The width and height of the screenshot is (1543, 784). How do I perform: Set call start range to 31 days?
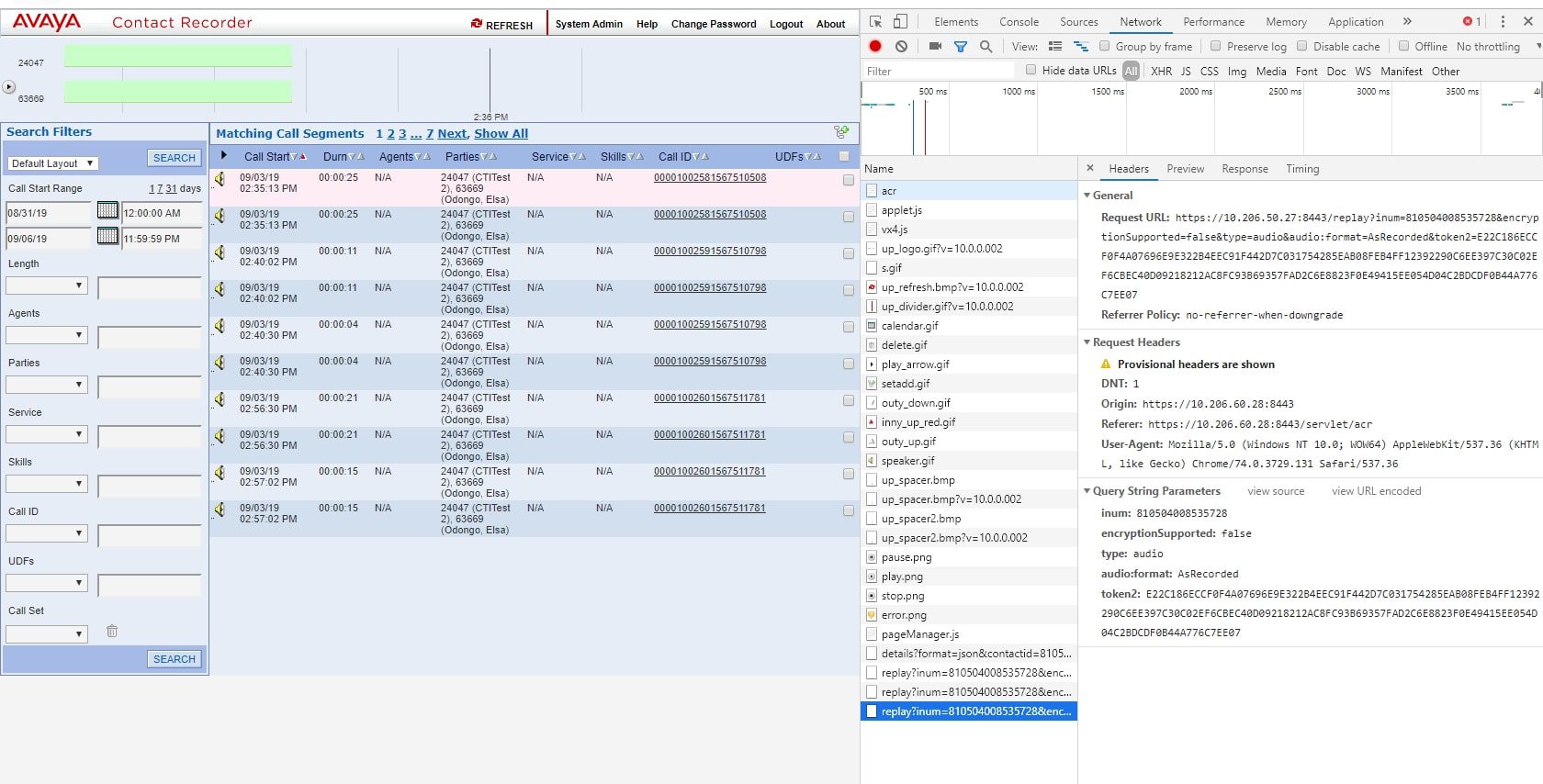coord(171,188)
